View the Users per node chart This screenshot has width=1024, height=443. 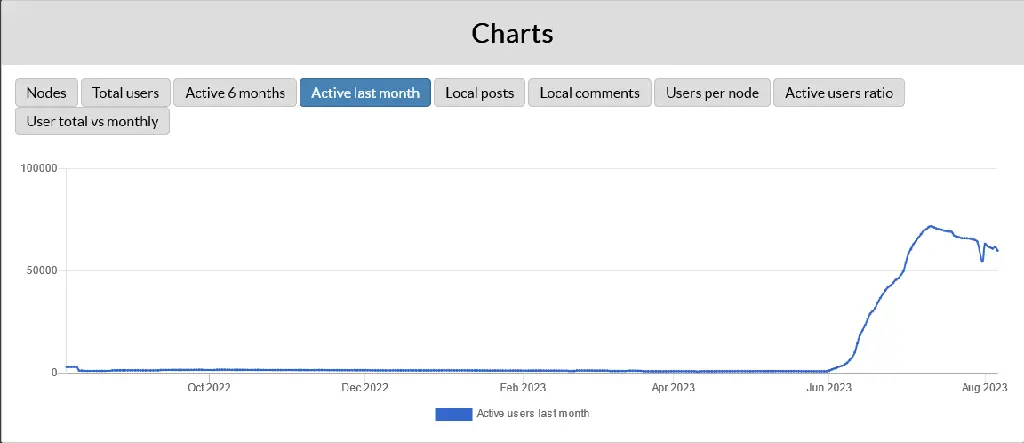[712, 93]
